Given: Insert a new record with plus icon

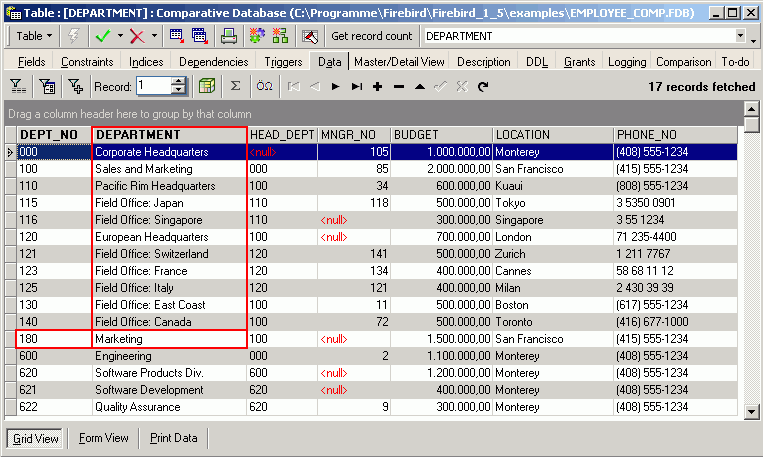Looking at the screenshot, I should pyautogui.click(x=378, y=87).
